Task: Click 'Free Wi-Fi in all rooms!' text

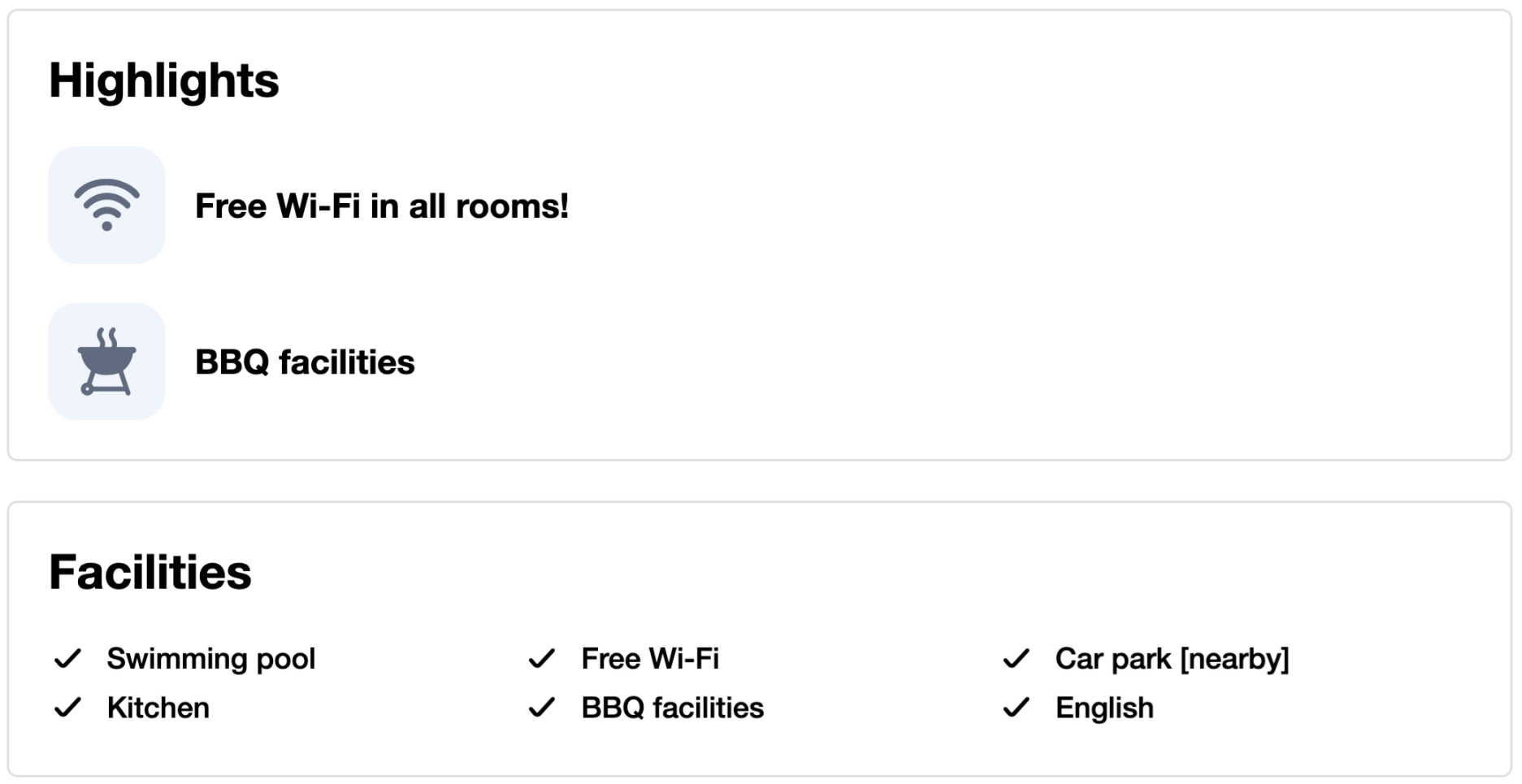Action: point(381,206)
